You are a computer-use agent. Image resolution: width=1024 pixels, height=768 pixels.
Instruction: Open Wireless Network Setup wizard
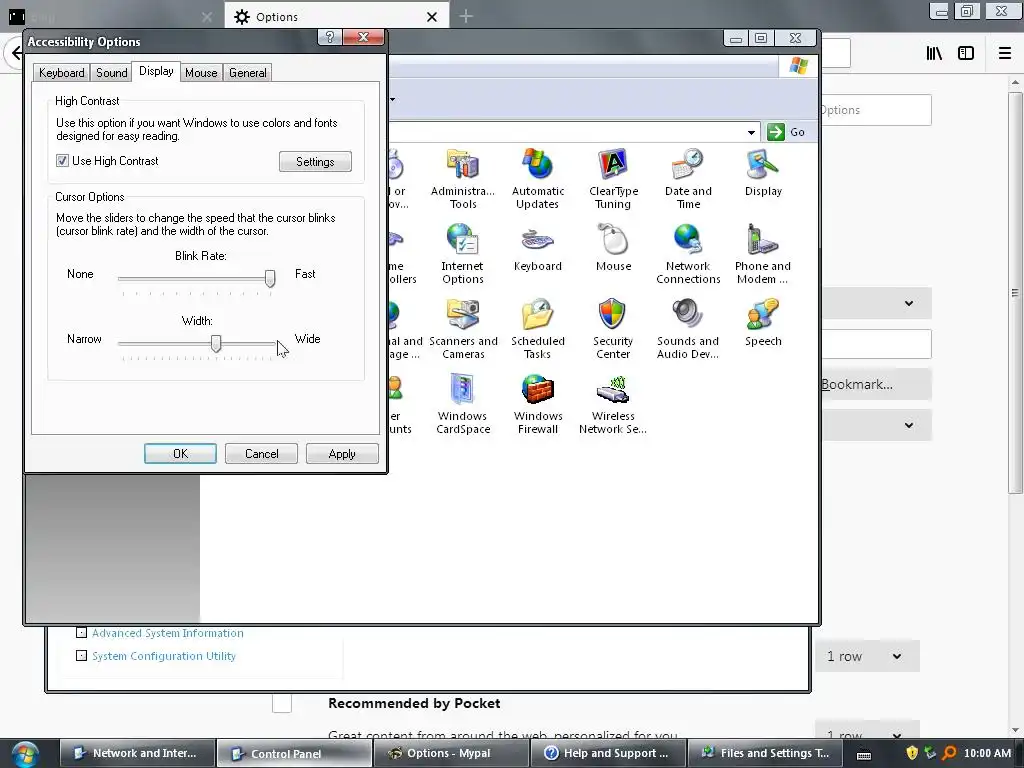point(613,404)
